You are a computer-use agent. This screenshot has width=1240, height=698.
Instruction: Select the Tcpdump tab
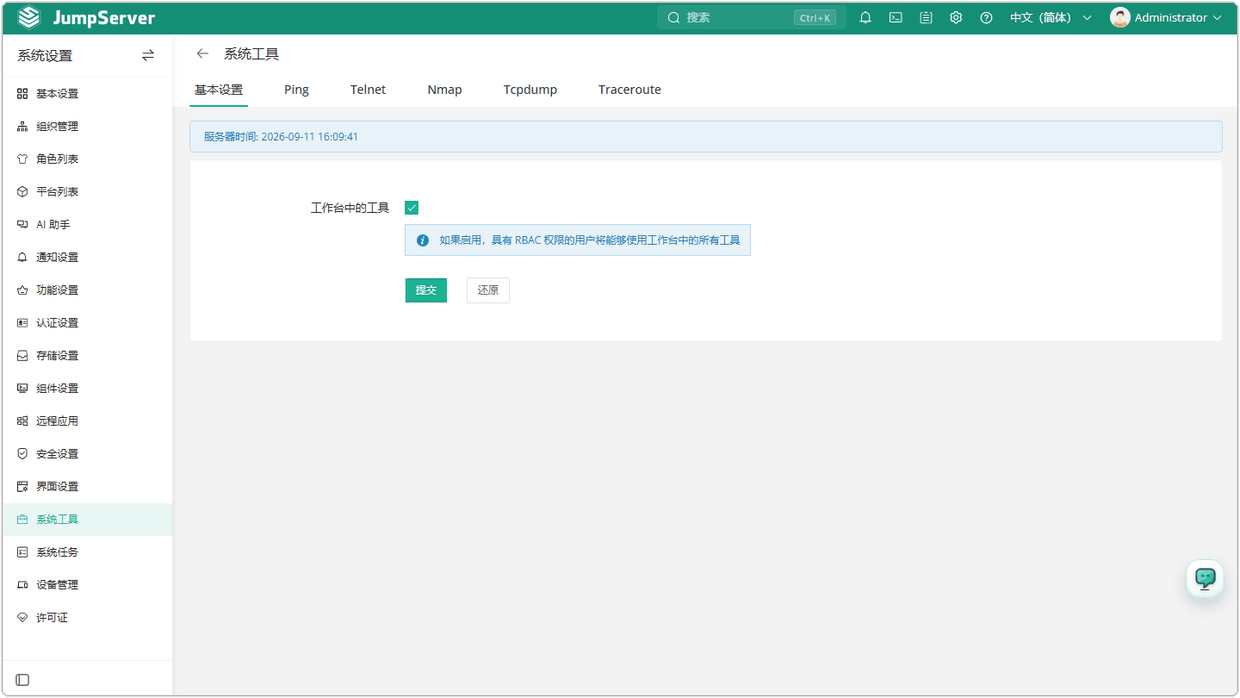coord(530,90)
